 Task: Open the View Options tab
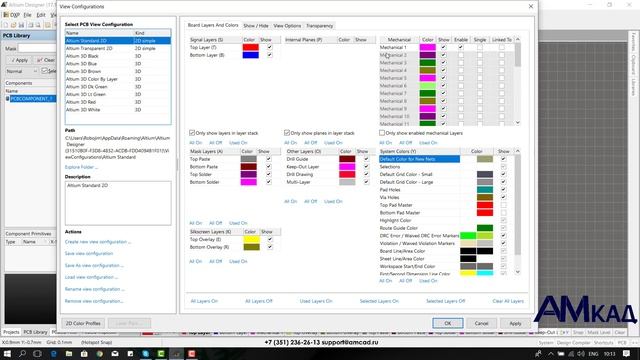point(287,26)
